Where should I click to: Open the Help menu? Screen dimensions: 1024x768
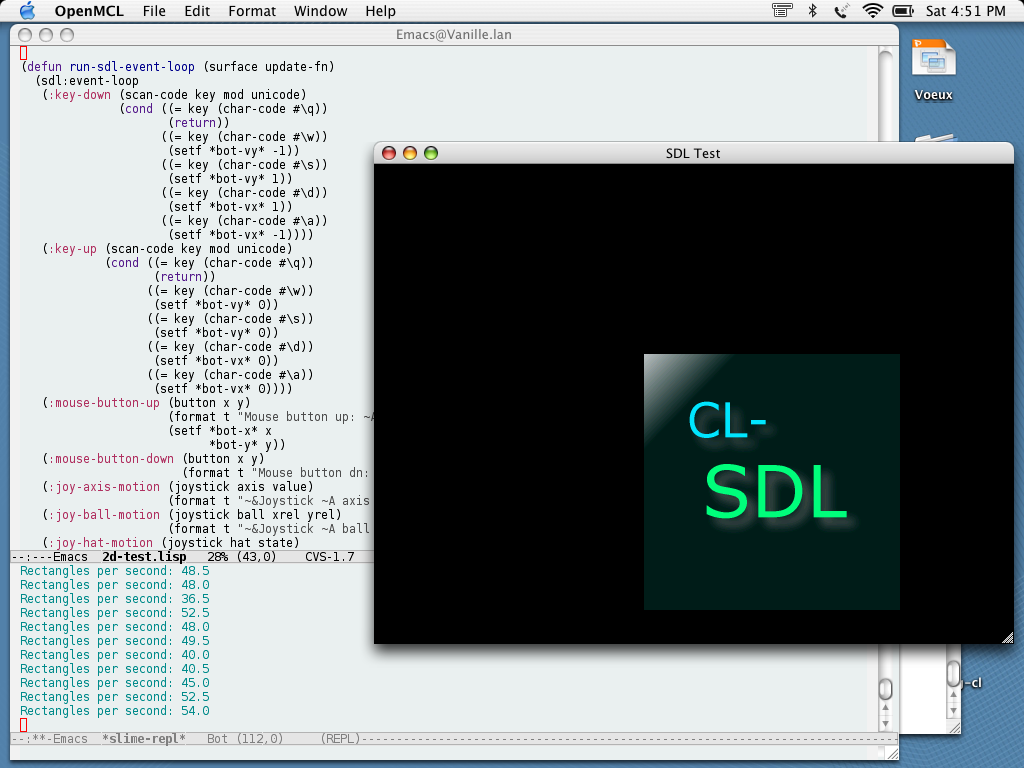point(380,11)
